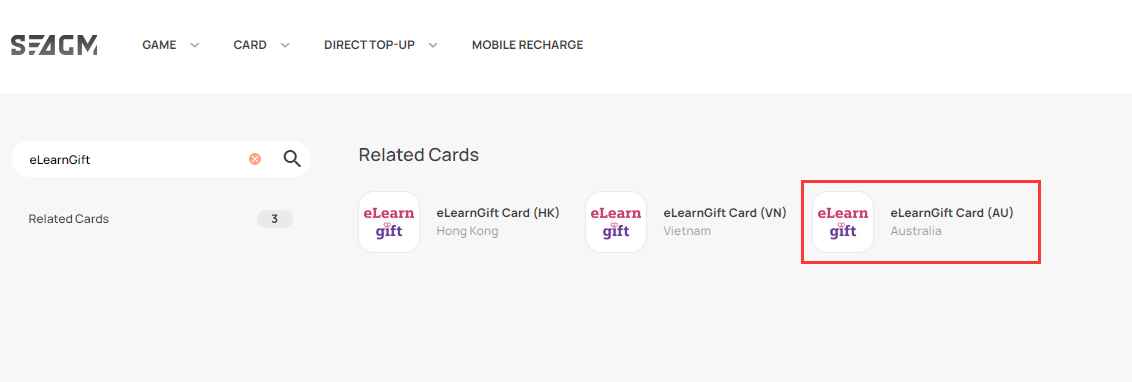Focus the eLearnGift search field
The width and height of the screenshot is (1132, 382).
tap(134, 160)
